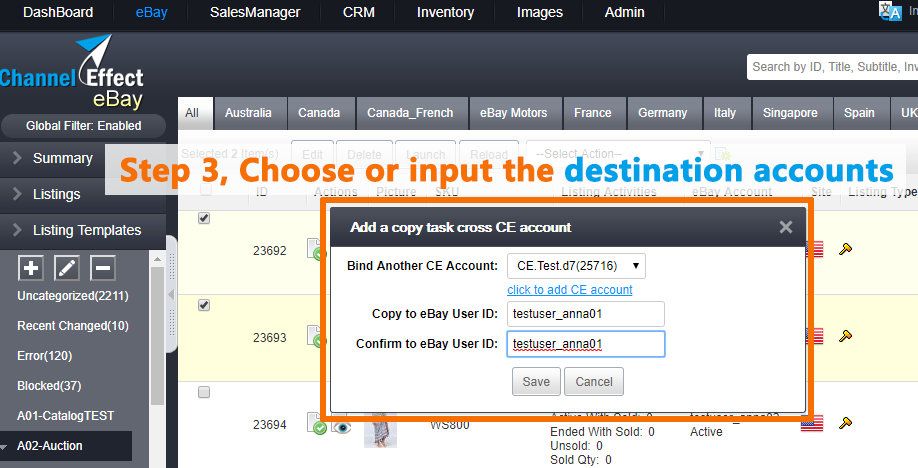
Task: Switch to the Germany site tab
Action: [662, 113]
